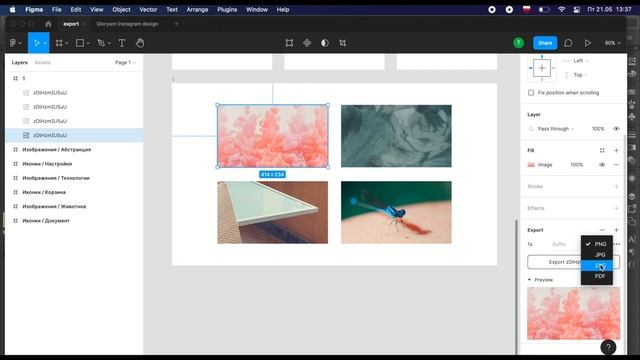
Task: Select the Hand tool
Action: (x=140, y=43)
